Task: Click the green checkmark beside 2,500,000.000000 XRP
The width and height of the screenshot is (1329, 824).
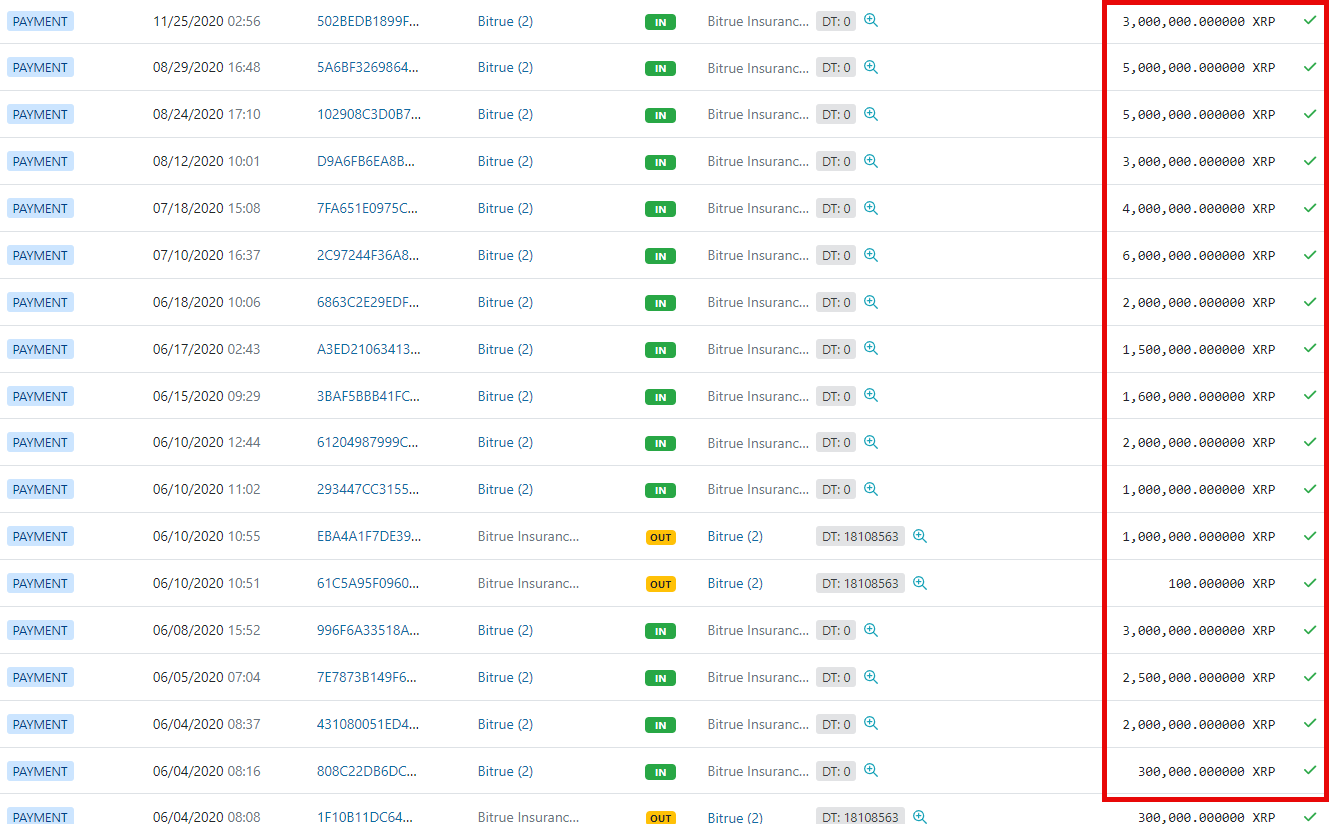Action: click(x=1310, y=677)
